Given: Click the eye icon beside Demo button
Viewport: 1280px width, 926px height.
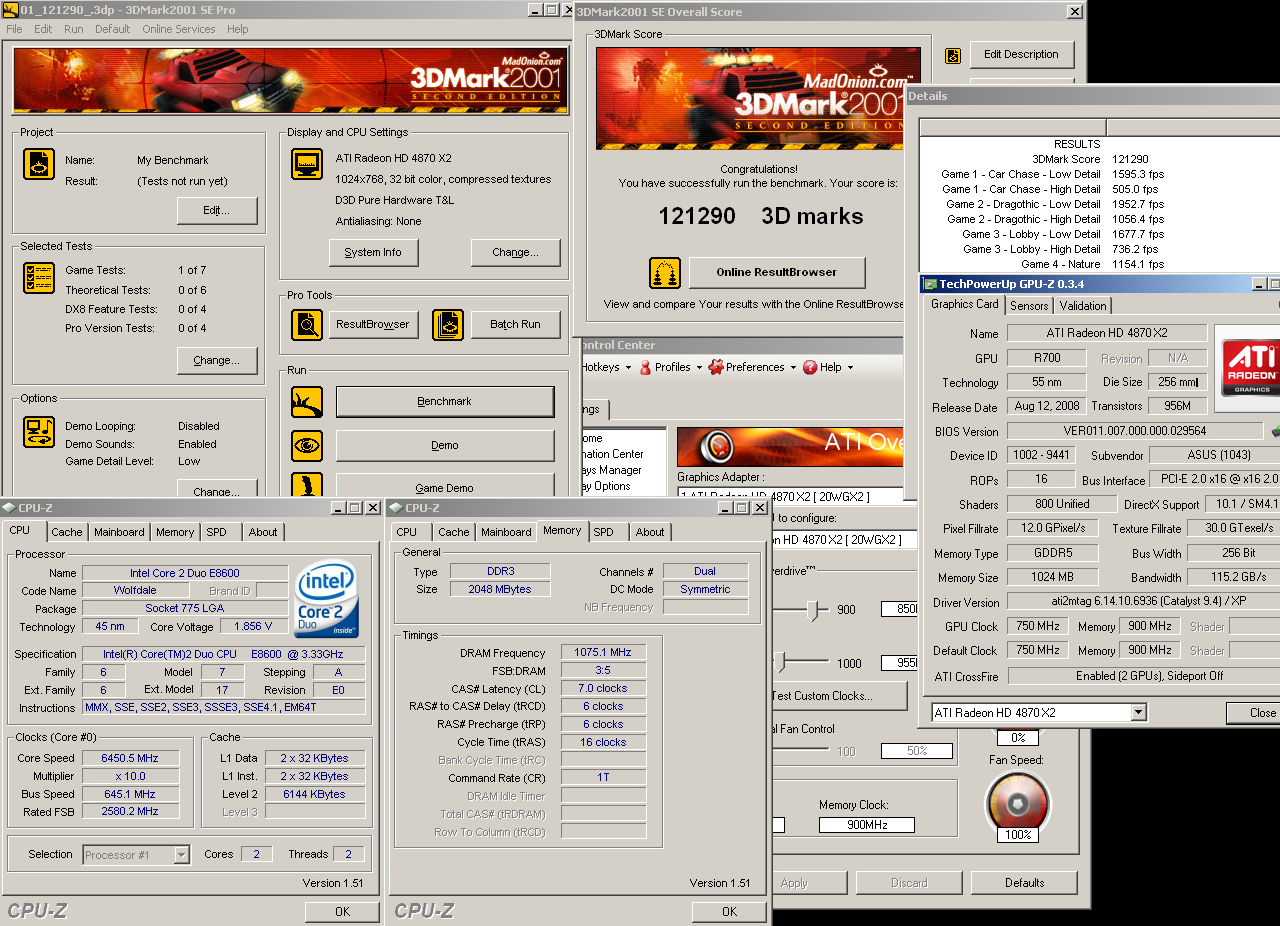Looking at the screenshot, I should [307, 445].
